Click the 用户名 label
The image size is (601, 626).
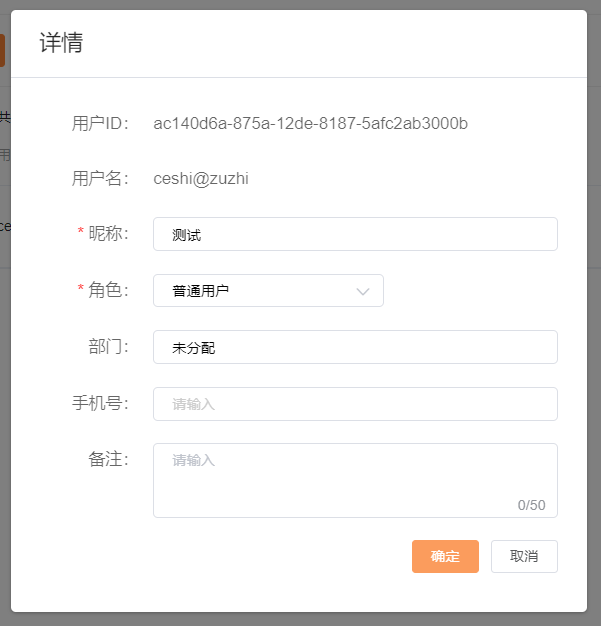100,179
